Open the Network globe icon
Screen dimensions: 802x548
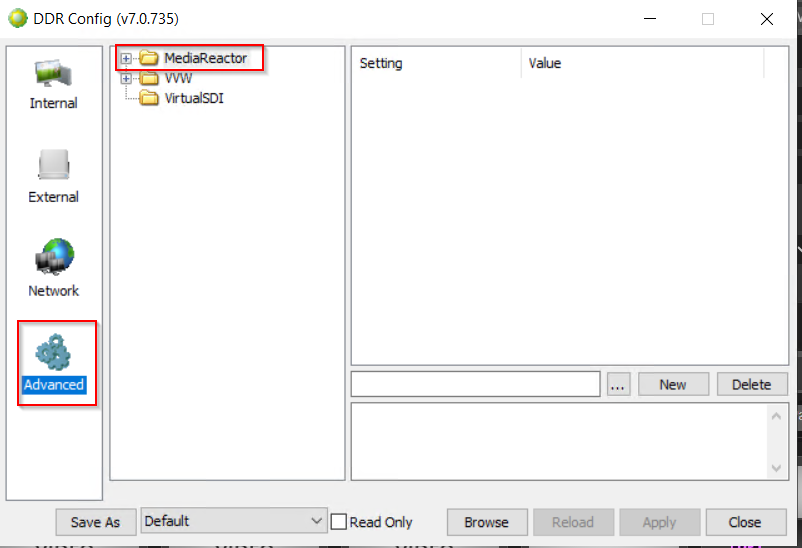click(x=54, y=256)
